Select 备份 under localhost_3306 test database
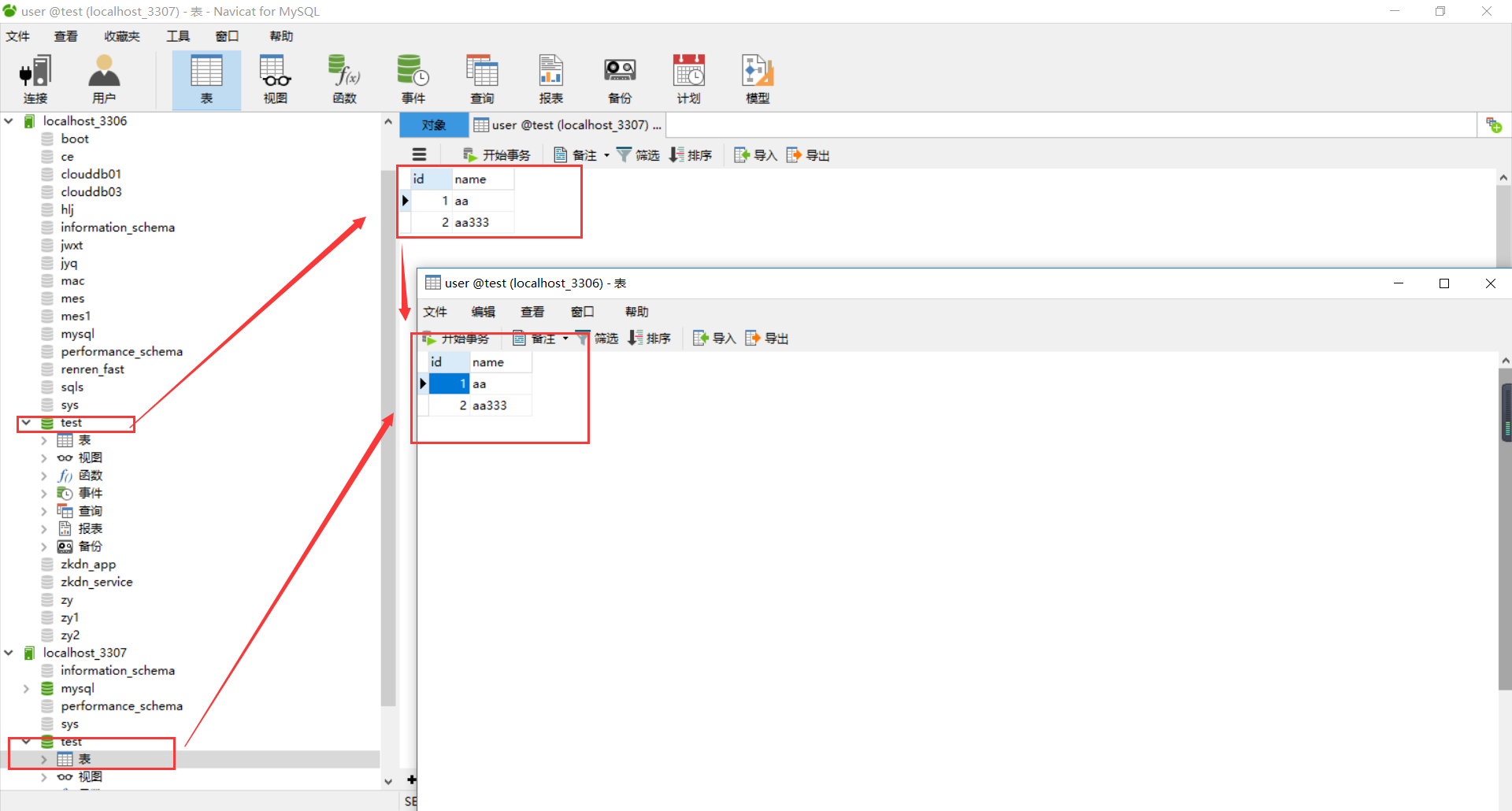 pyautogui.click(x=90, y=546)
